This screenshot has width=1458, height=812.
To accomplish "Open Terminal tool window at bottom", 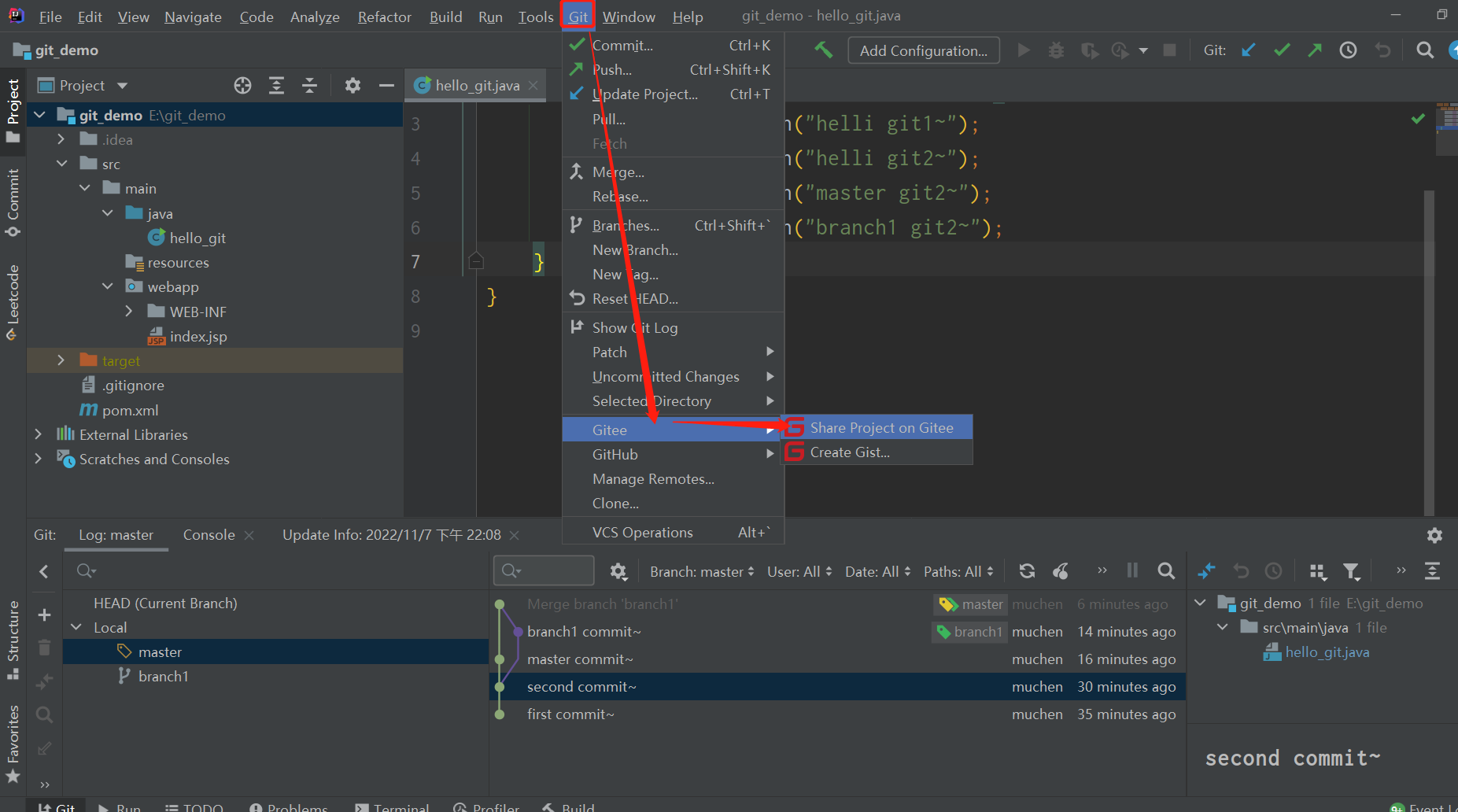I will point(392,806).
